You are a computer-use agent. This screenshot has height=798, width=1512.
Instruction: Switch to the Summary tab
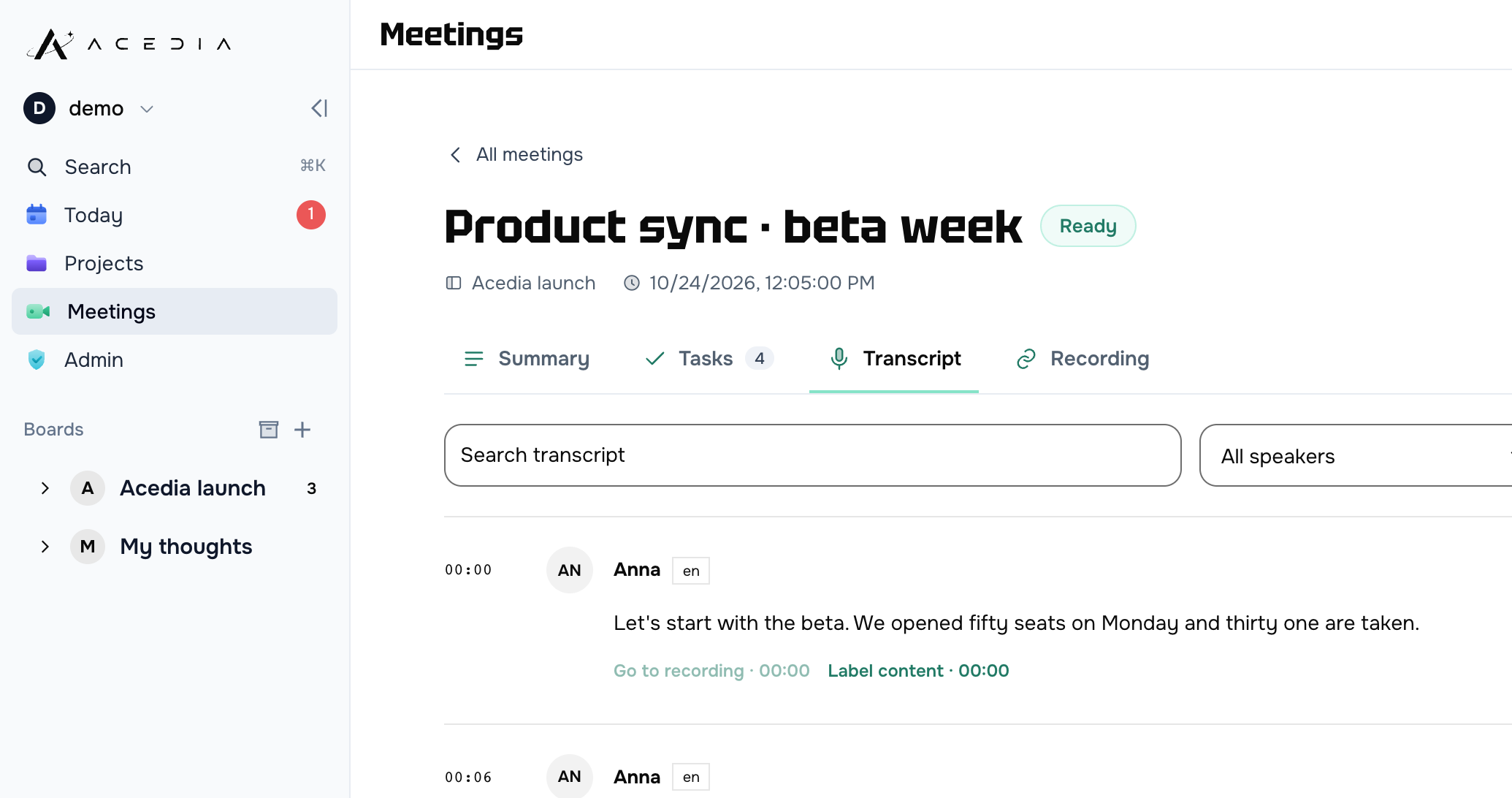click(527, 359)
